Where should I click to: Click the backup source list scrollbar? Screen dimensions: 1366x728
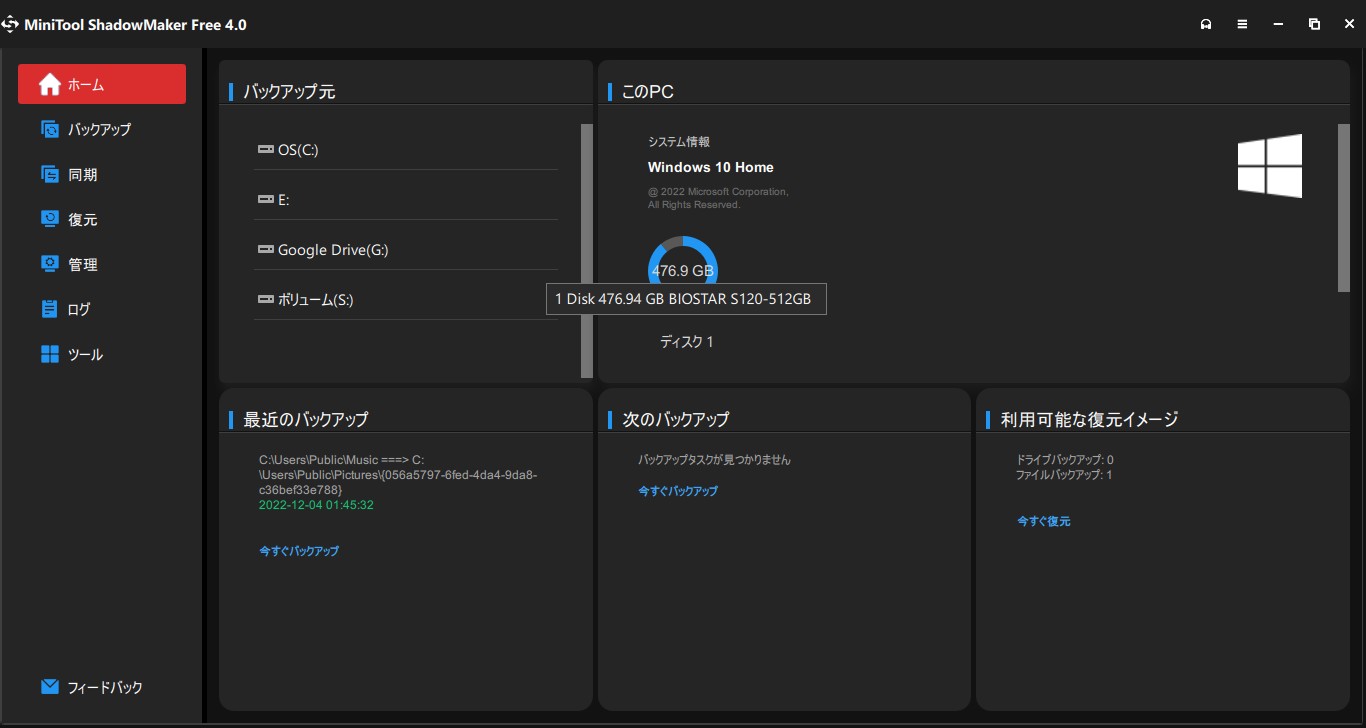[x=587, y=250]
